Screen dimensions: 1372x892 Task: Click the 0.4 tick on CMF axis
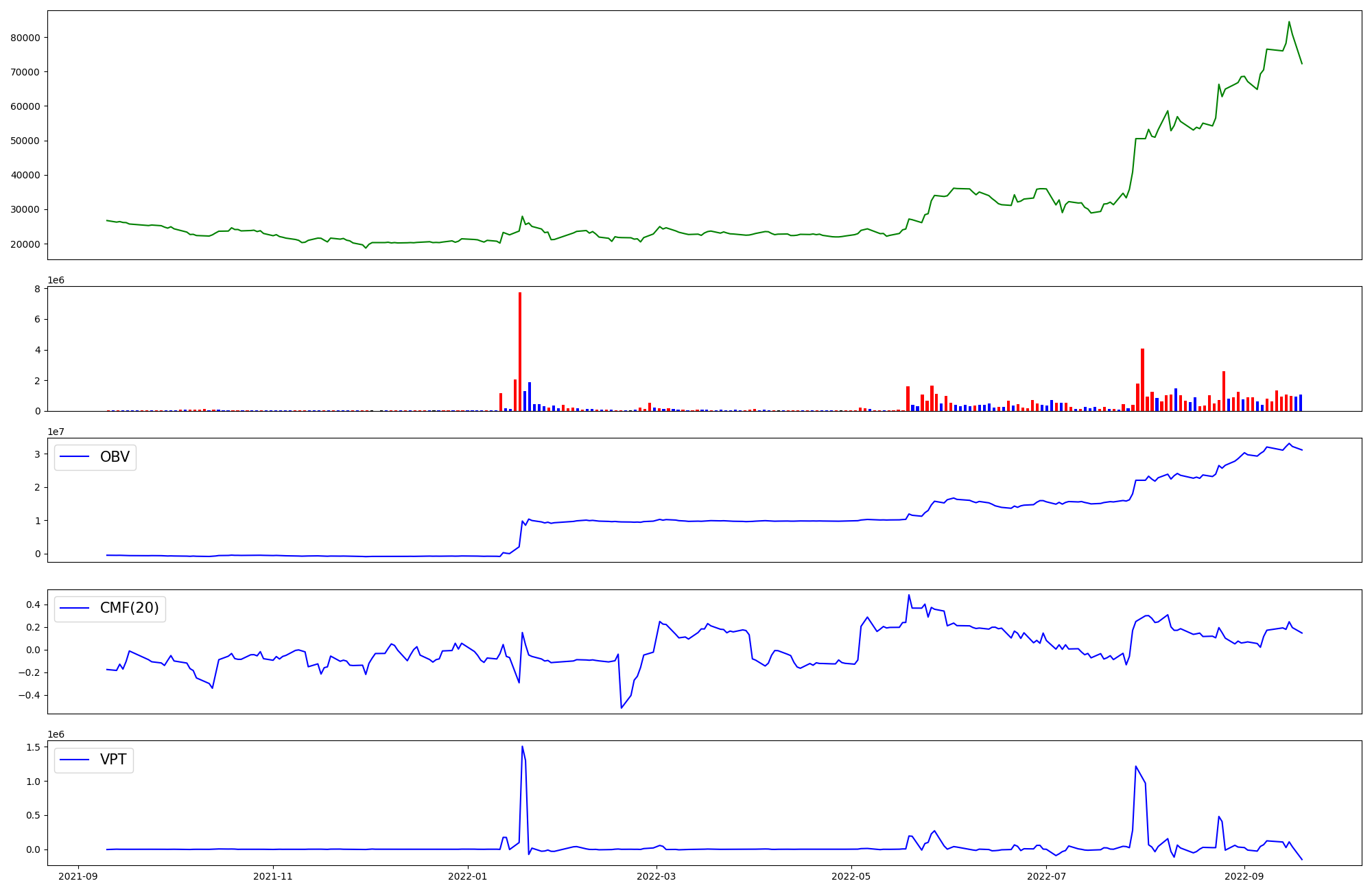[33, 605]
